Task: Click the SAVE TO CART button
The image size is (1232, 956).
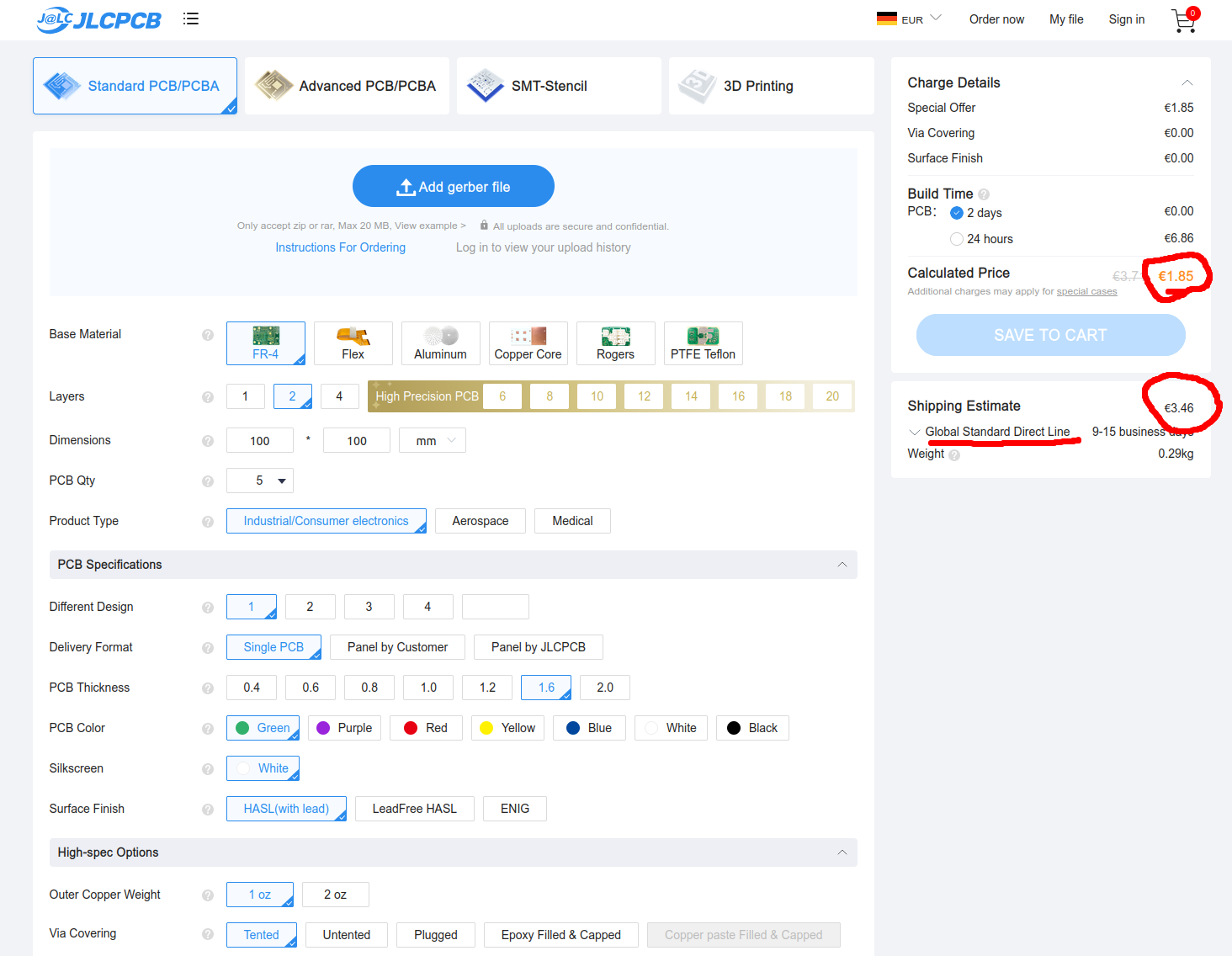Action: tap(1051, 335)
